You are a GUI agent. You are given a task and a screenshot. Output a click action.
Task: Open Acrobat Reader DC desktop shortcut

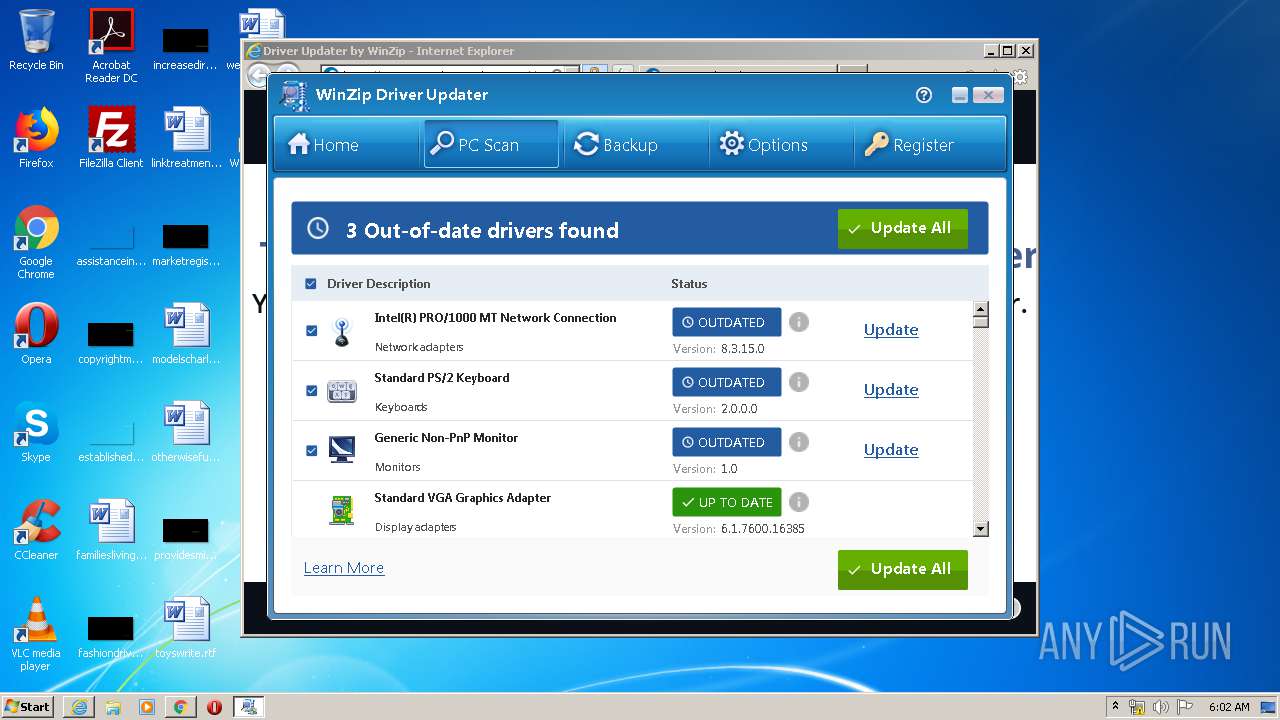[111, 45]
